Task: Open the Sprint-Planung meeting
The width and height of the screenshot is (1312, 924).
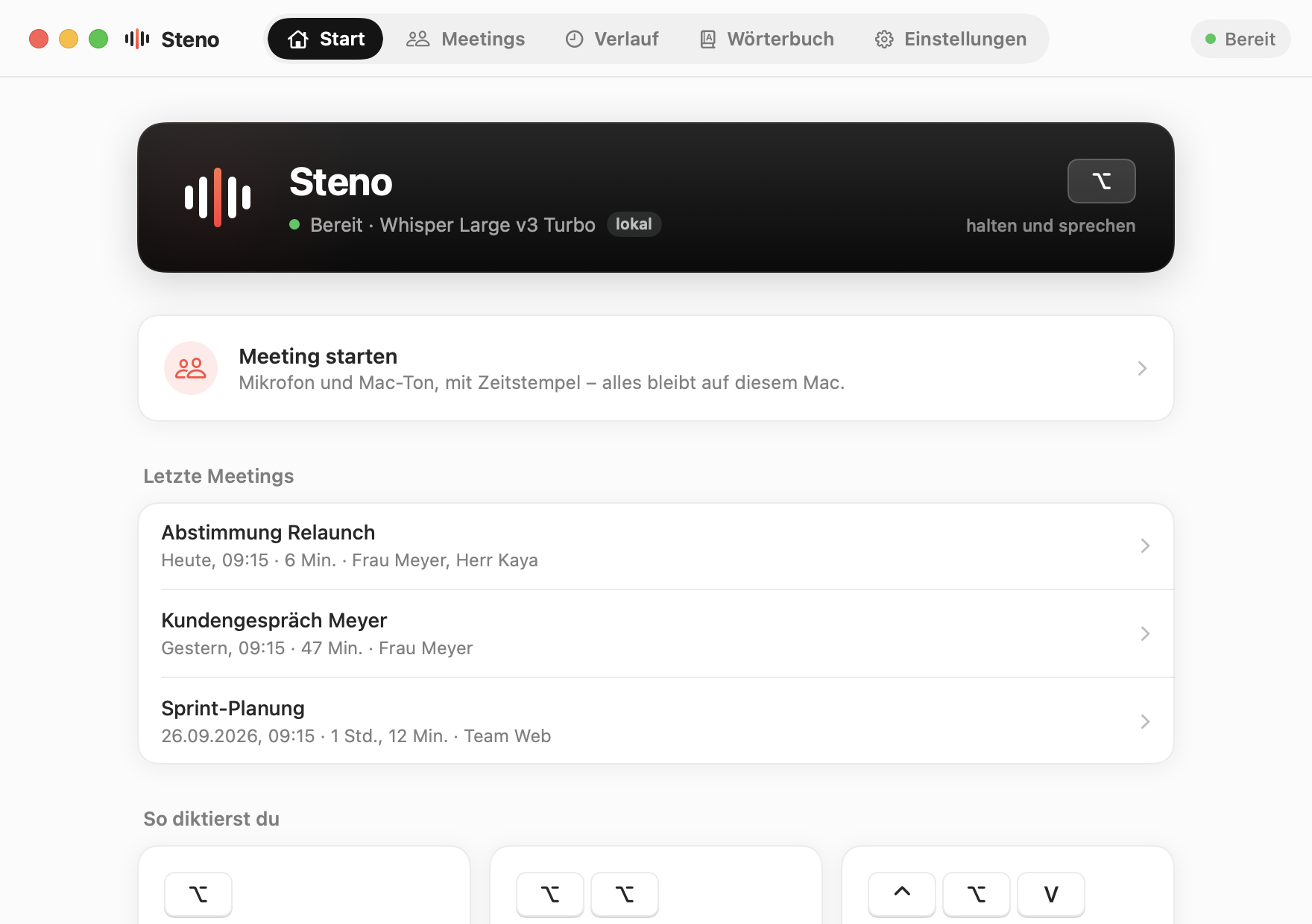Action: (656, 721)
